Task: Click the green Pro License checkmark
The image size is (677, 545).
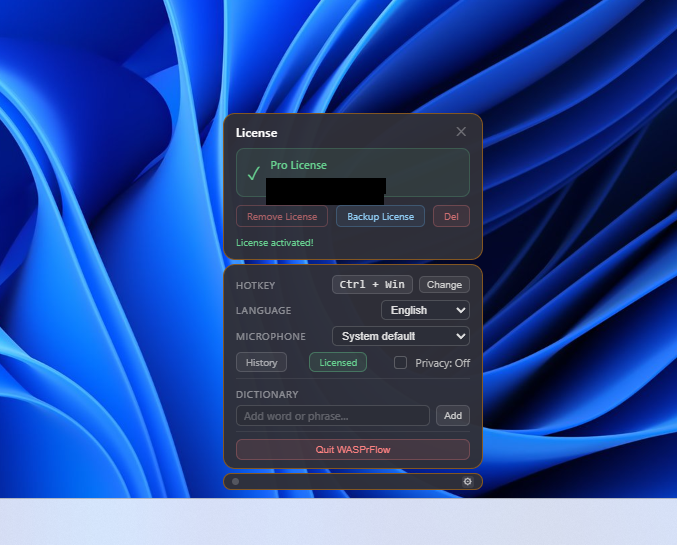Action: click(254, 173)
